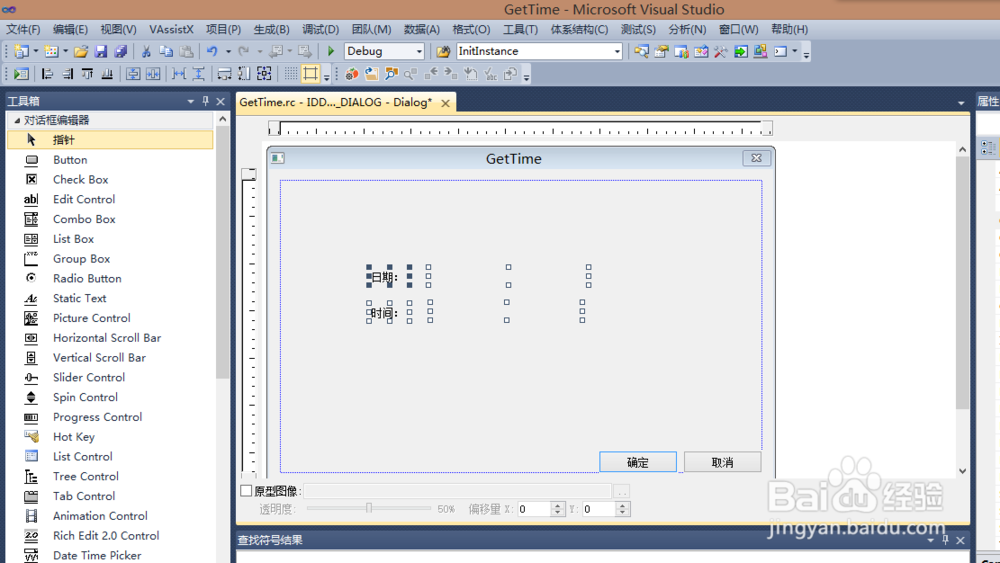Choose Edit Control from the toolbox
This screenshot has width=1000, height=563.
coord(110,199)
